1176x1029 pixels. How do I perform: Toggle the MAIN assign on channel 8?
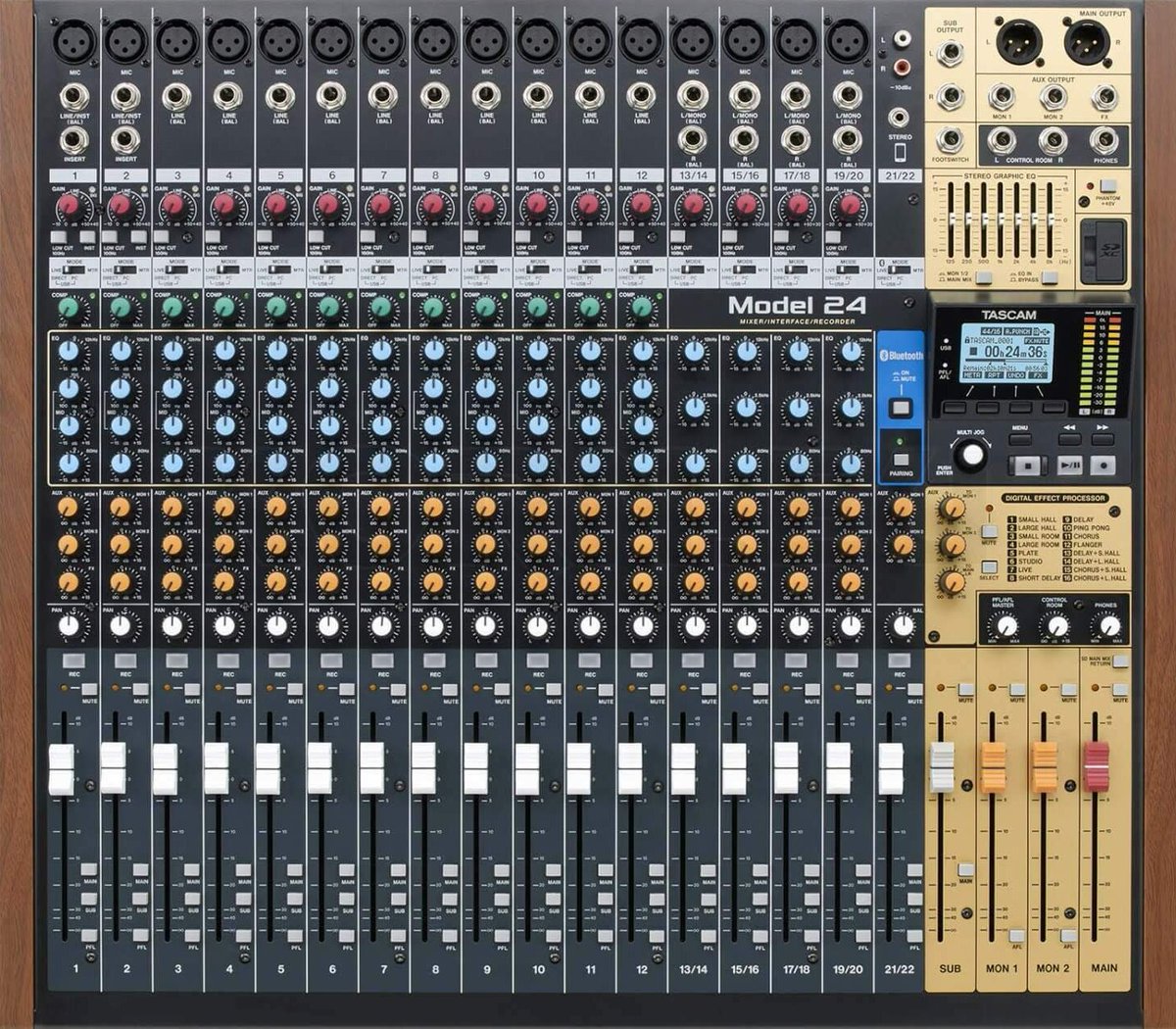point(451,870)
